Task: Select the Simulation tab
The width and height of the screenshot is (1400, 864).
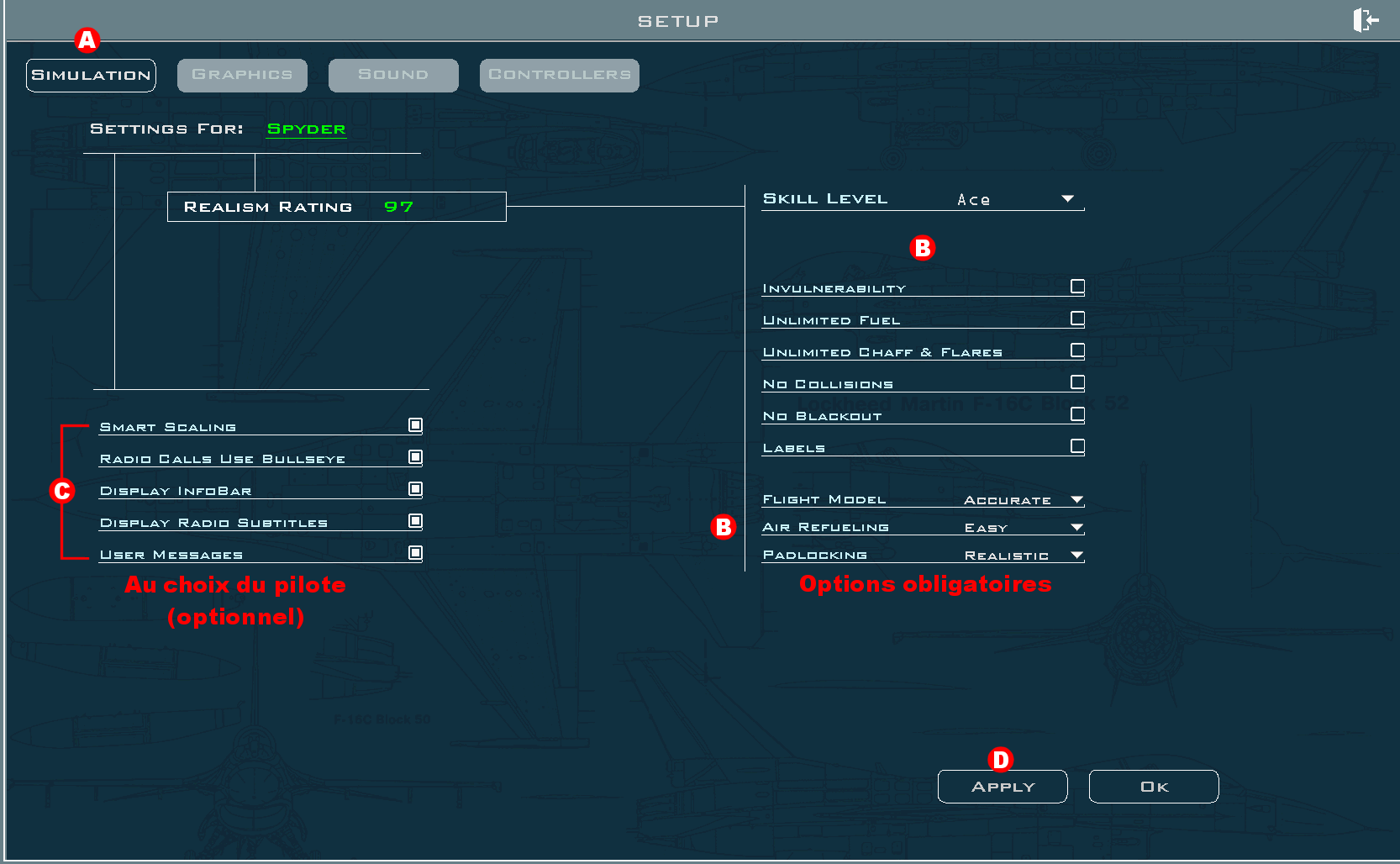Action: point(90,75)
